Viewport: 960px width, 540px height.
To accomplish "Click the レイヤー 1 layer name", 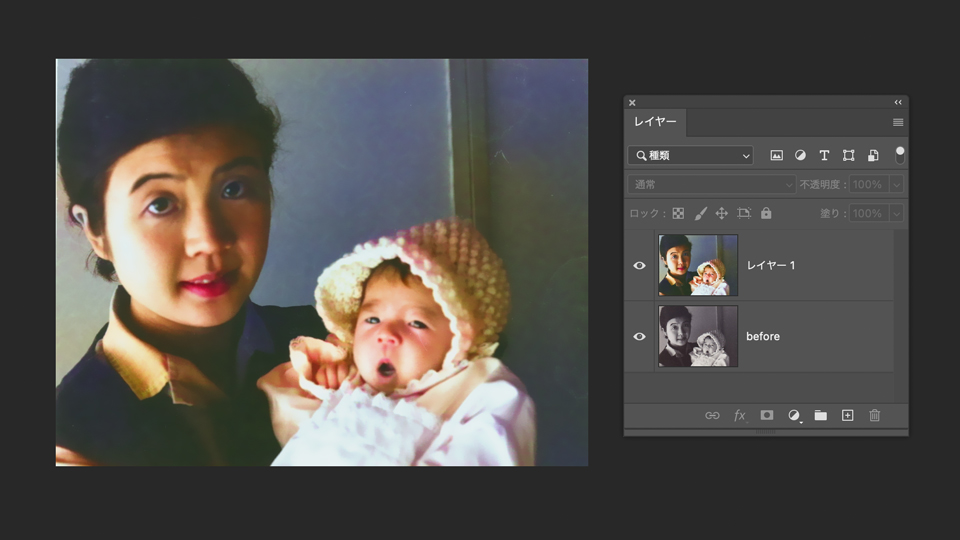I will tap(771, 265).
